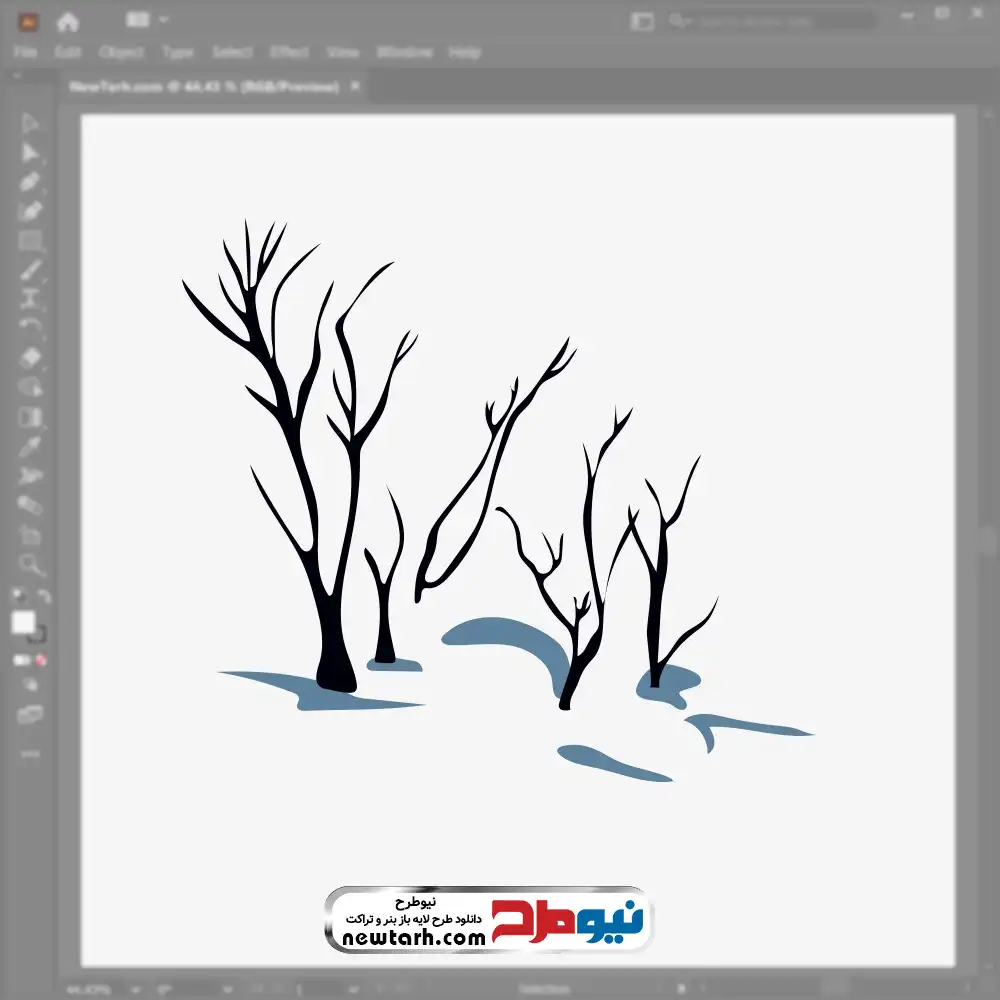
Task: Select the Eraser tool
Action: [x=30, y=358]
